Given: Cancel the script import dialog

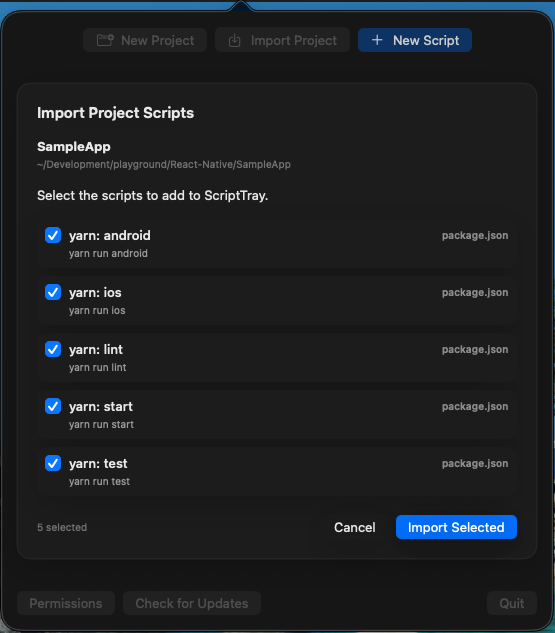Looking at the screenshot, I should click(x=354, y=527).
